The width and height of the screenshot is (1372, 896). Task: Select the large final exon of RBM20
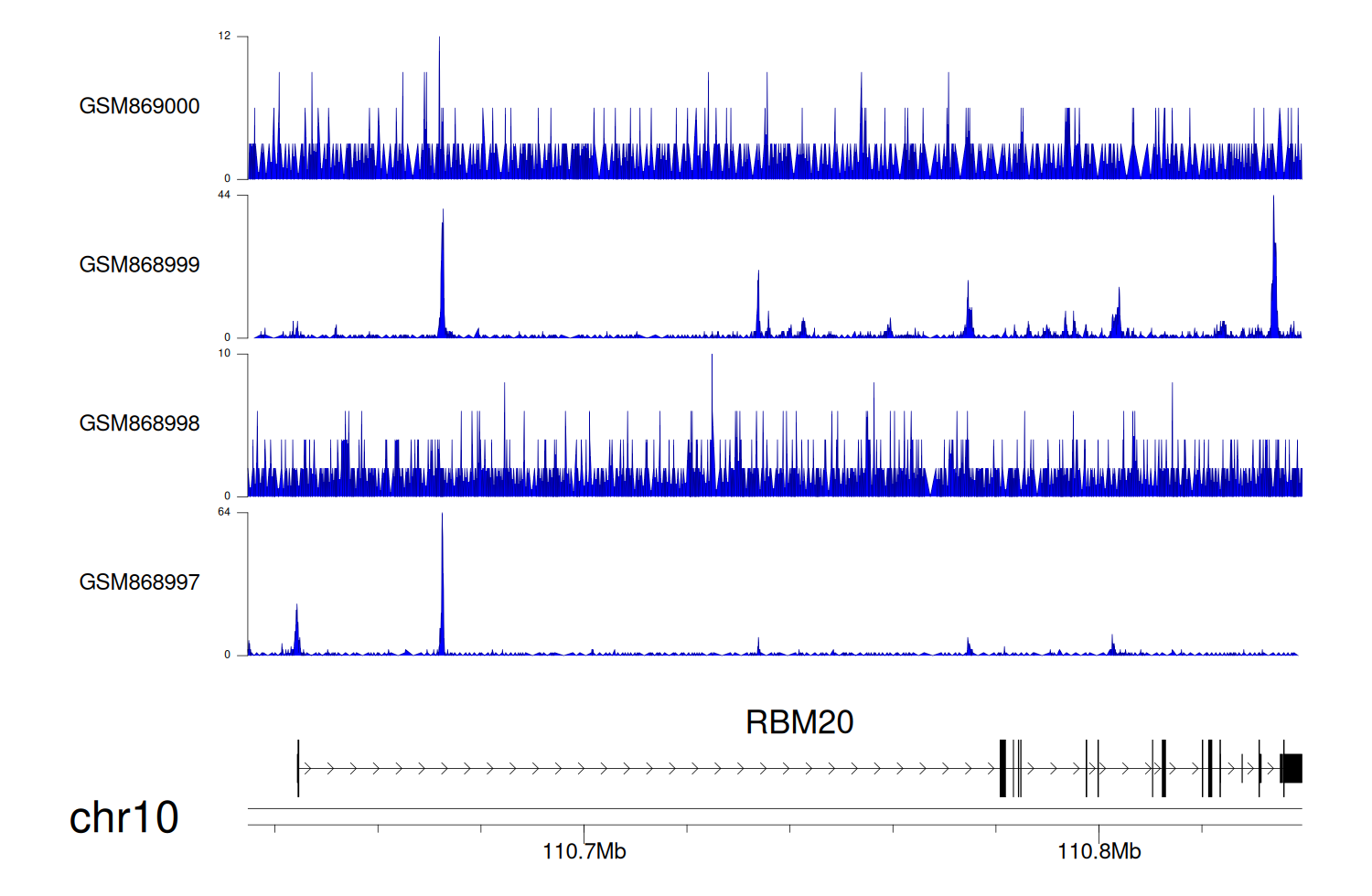point(1291,769)
